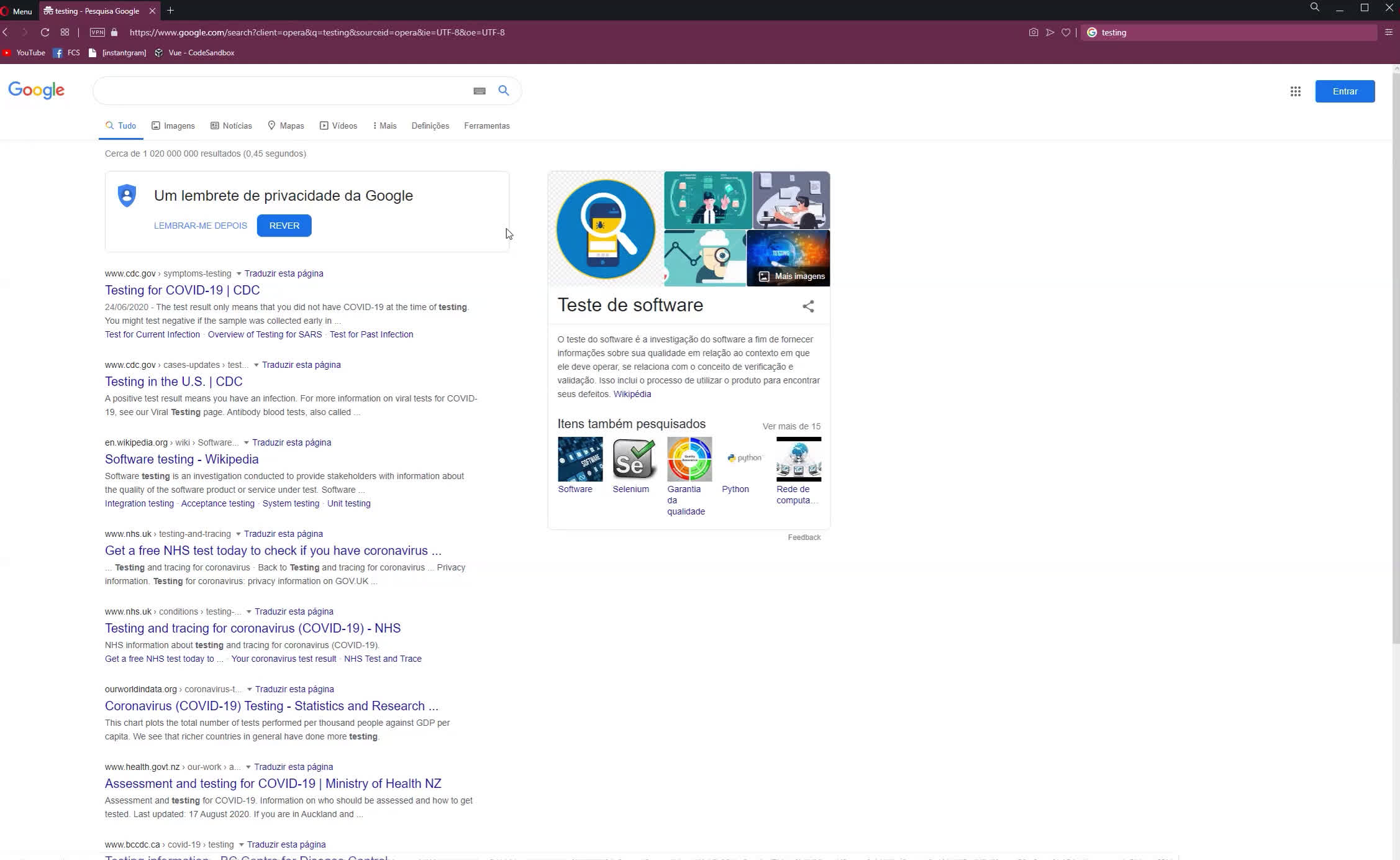Open the on-screen keyboard icon in search box
The height and width of the screenshot is (860, 1400).
coord(480,91)
